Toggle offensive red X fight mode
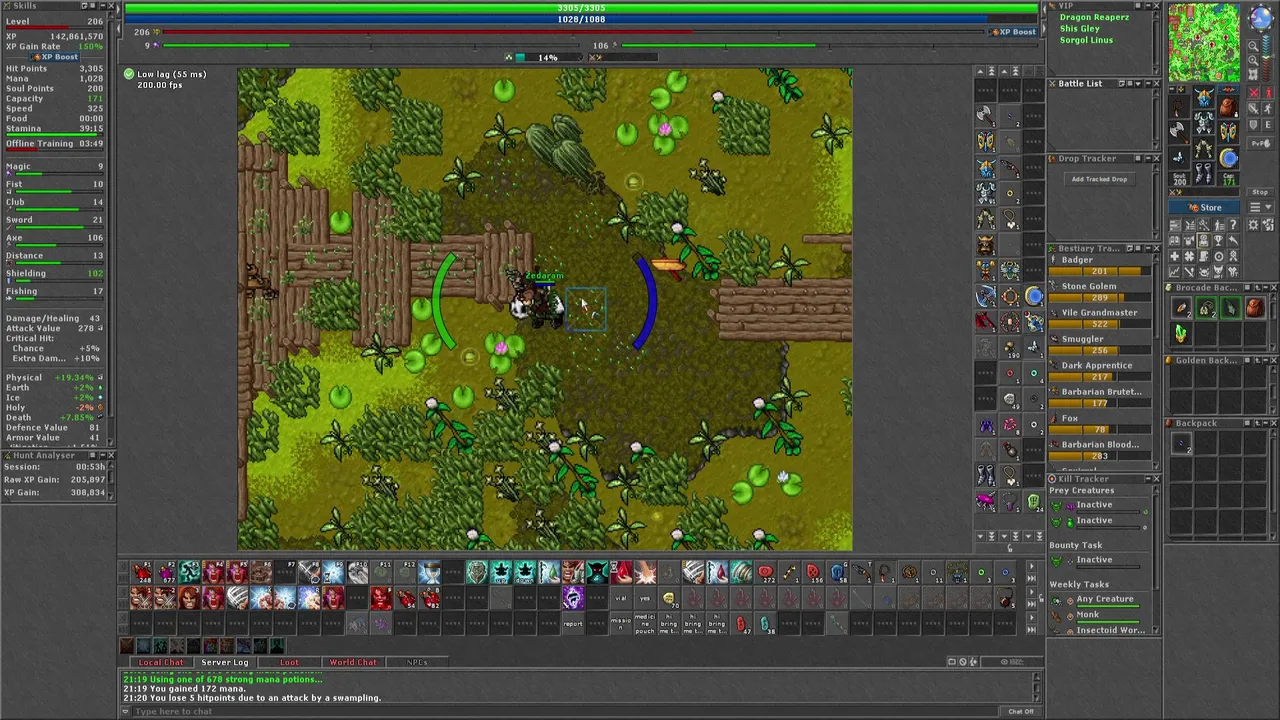Screen dimensions: 1280x720 tap(1253, 92)
